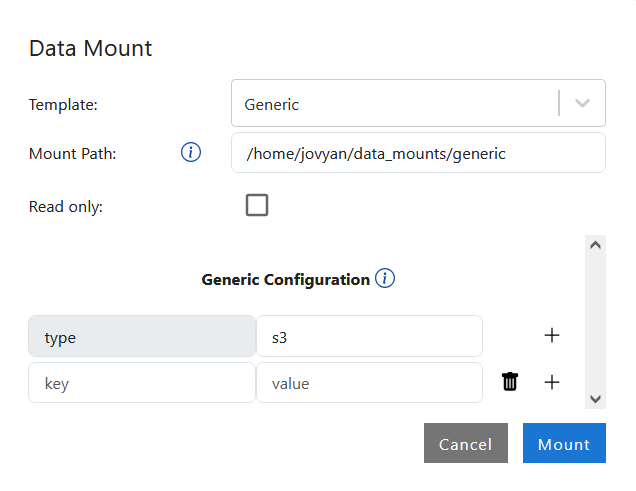This screenshot has height=491, width=636.
Task: Focus the s3 value input field
Action: 370,337
